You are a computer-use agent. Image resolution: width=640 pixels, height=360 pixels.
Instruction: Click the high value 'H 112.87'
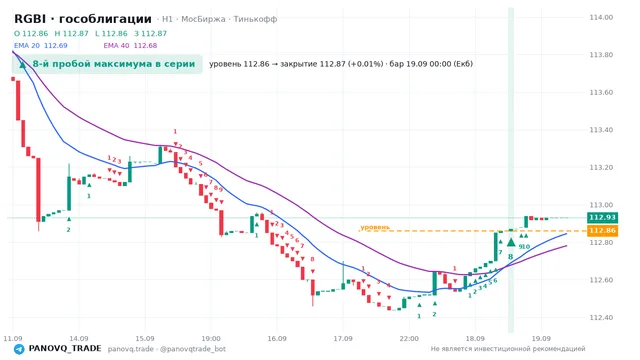coord(71,33)
